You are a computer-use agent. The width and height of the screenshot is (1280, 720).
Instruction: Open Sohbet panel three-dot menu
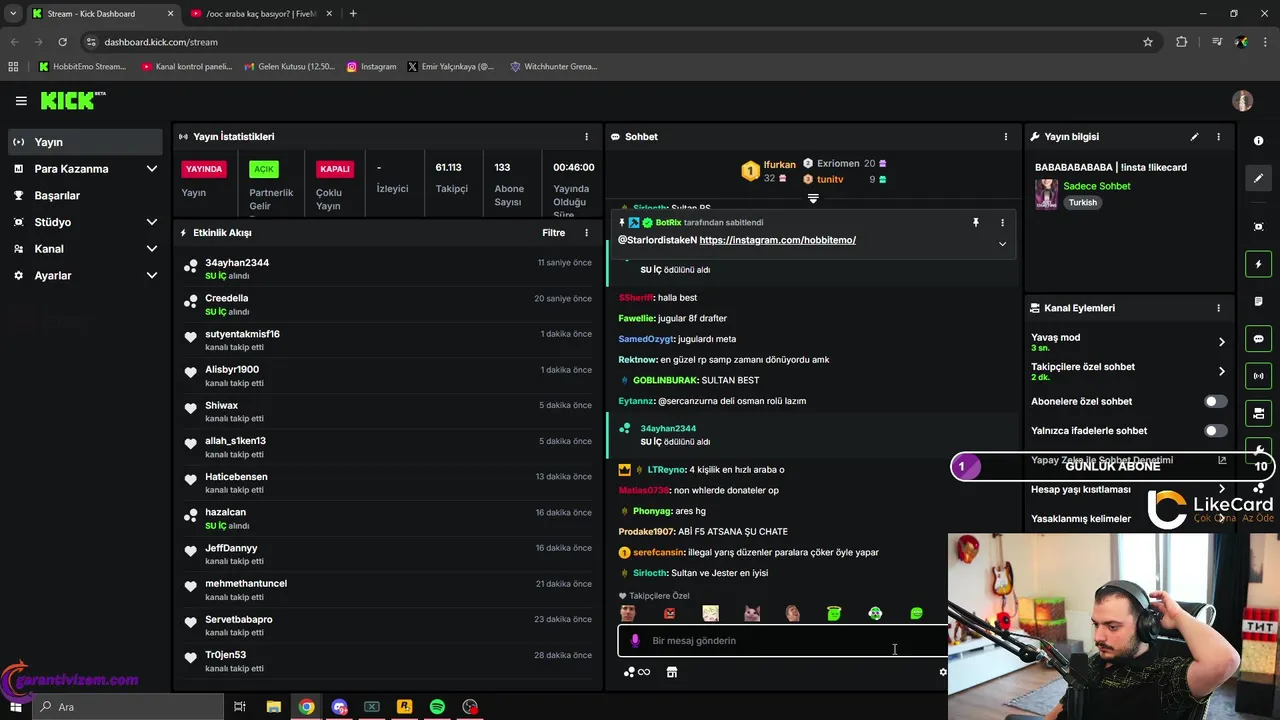tap(1006, 137)
